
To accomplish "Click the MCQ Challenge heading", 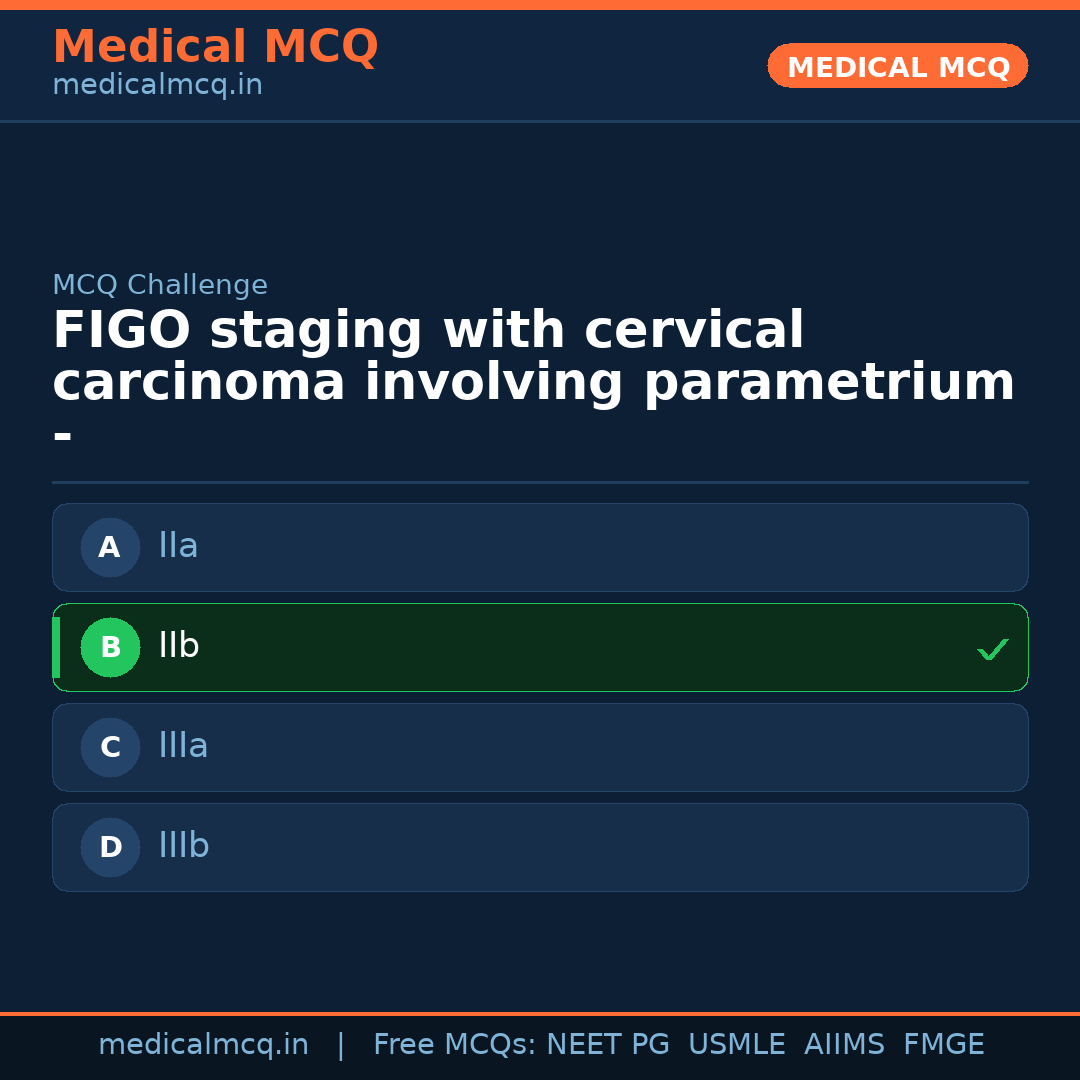I will pyautogui.click(x=160, y=284).
